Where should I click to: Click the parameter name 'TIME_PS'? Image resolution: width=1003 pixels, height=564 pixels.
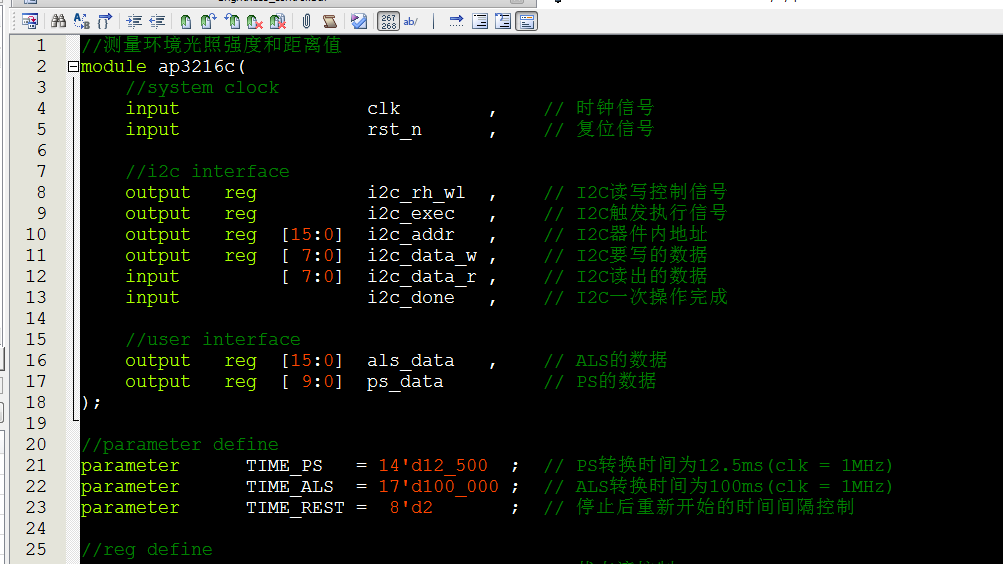(285, 466)
